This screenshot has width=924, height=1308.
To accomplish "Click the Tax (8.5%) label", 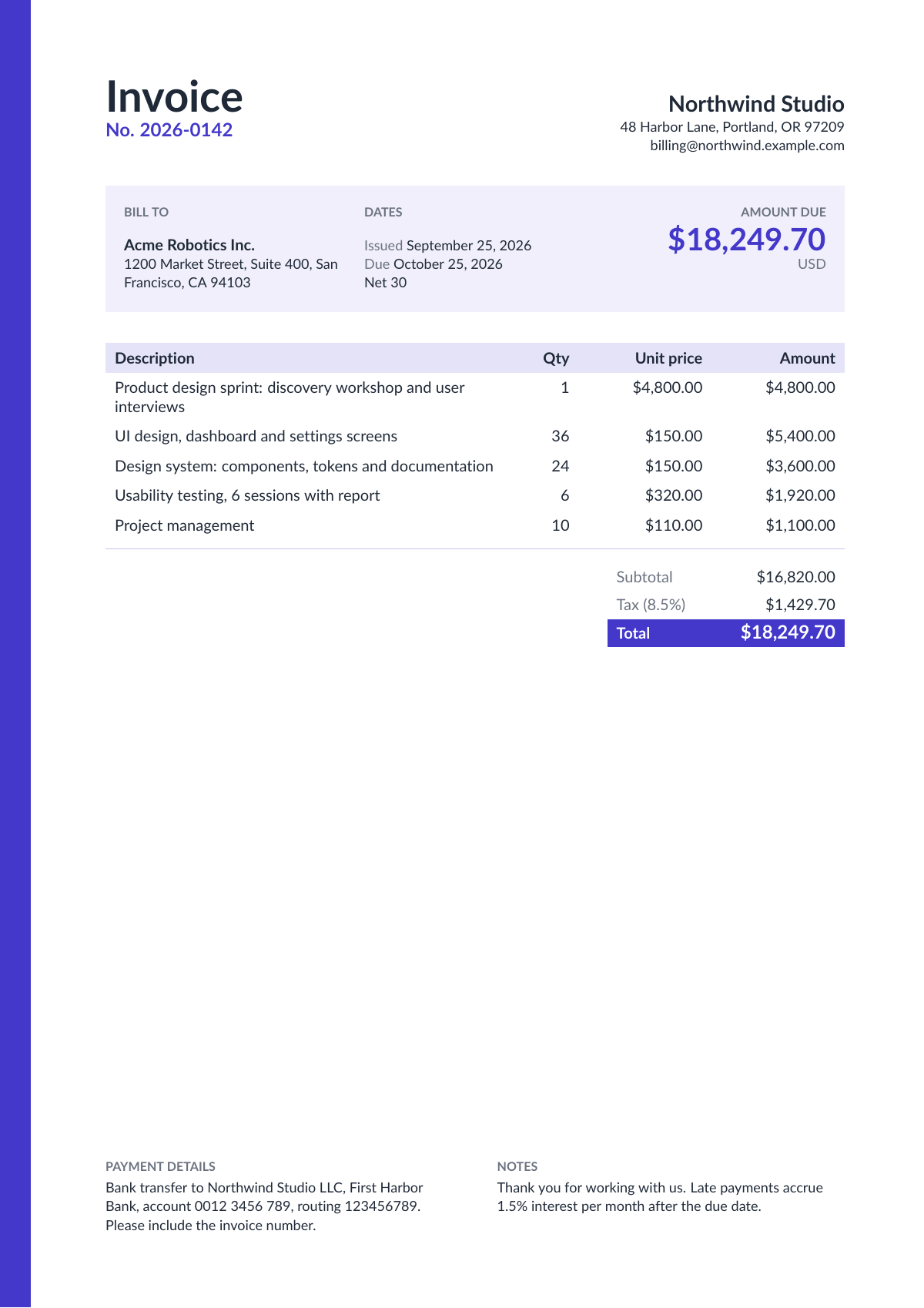I will (651, 605).
